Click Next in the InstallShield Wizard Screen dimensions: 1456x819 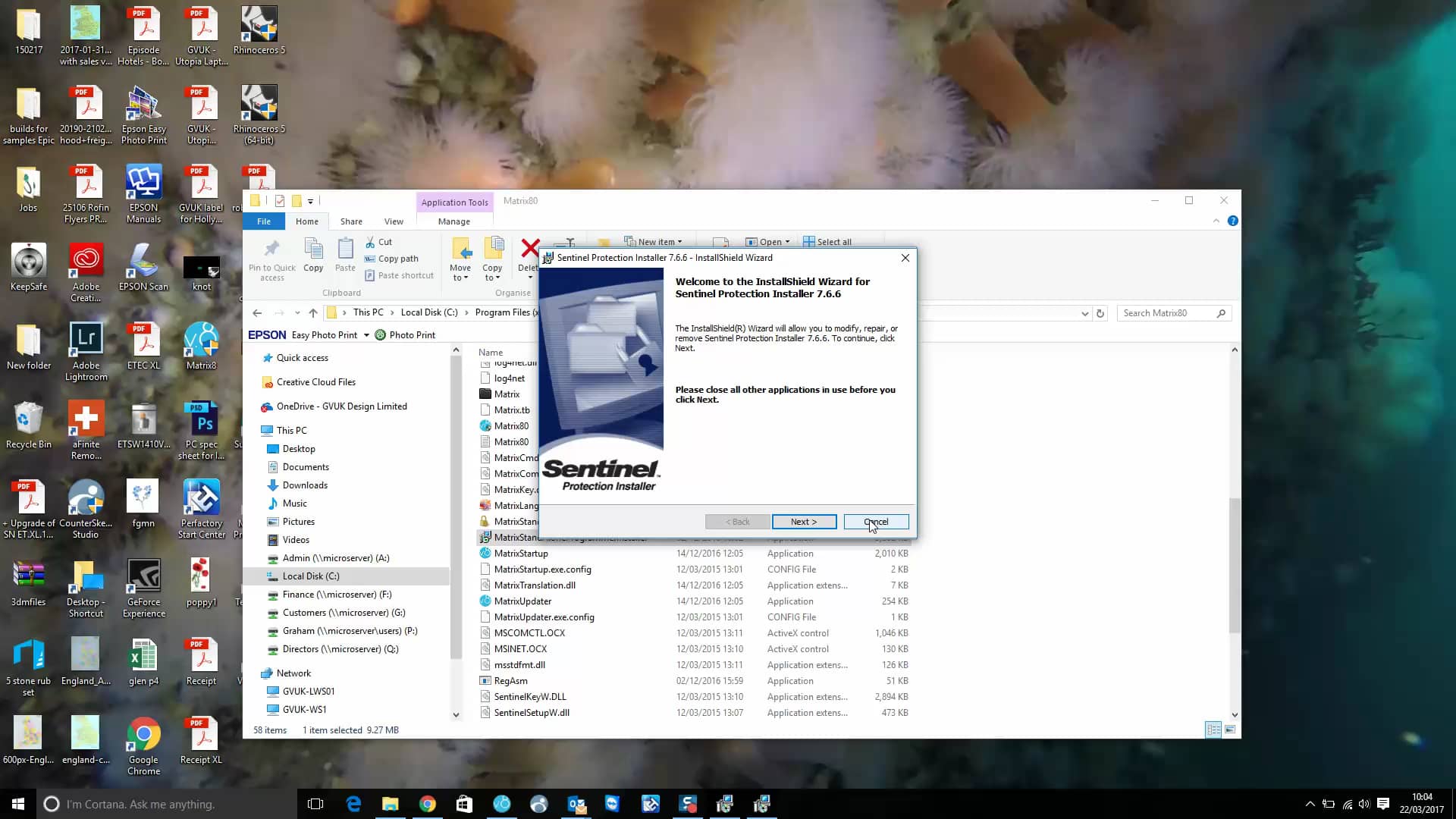[804, 521]
